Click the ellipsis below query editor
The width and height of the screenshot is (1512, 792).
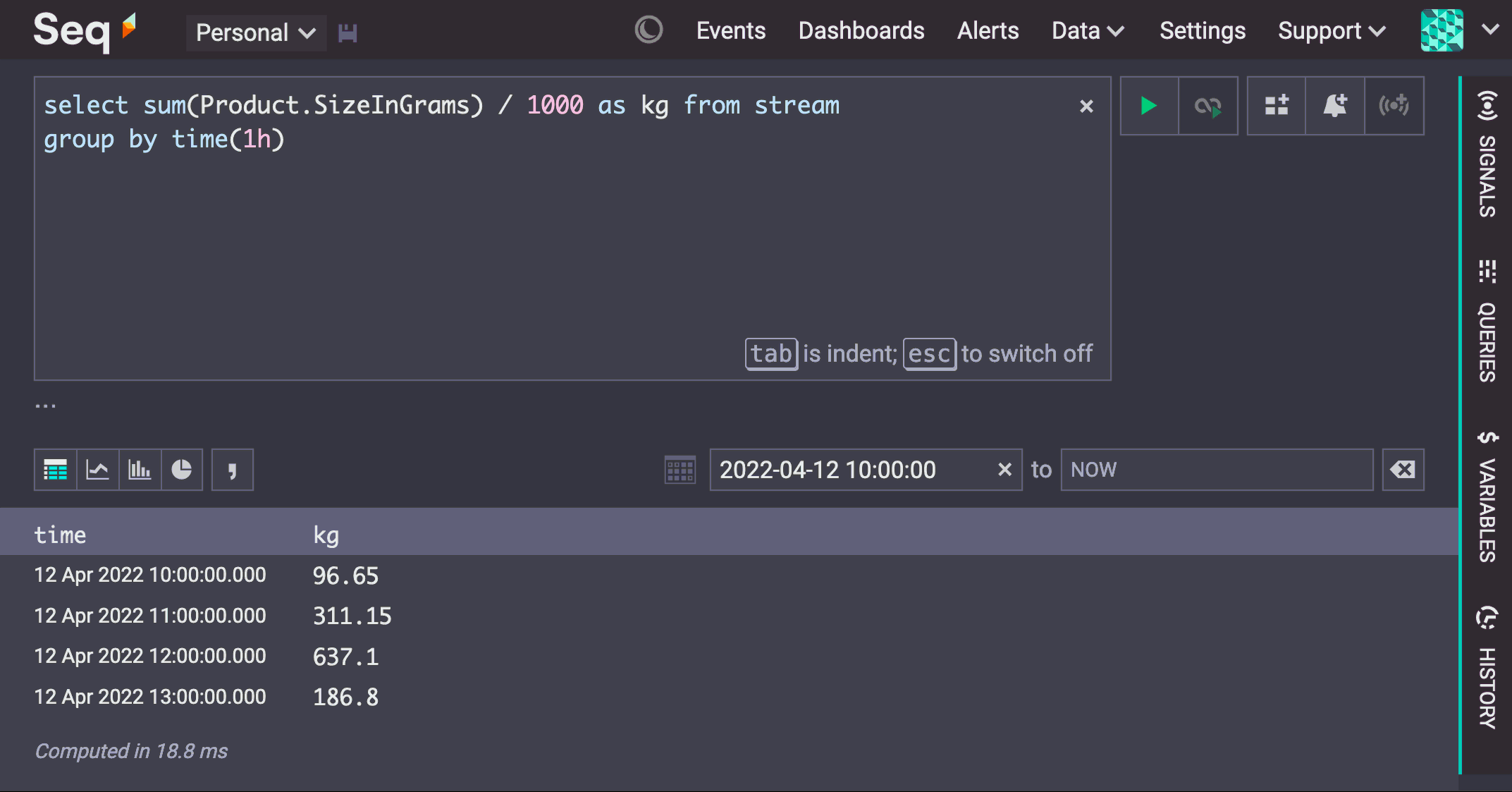click(x=46, y=406)
